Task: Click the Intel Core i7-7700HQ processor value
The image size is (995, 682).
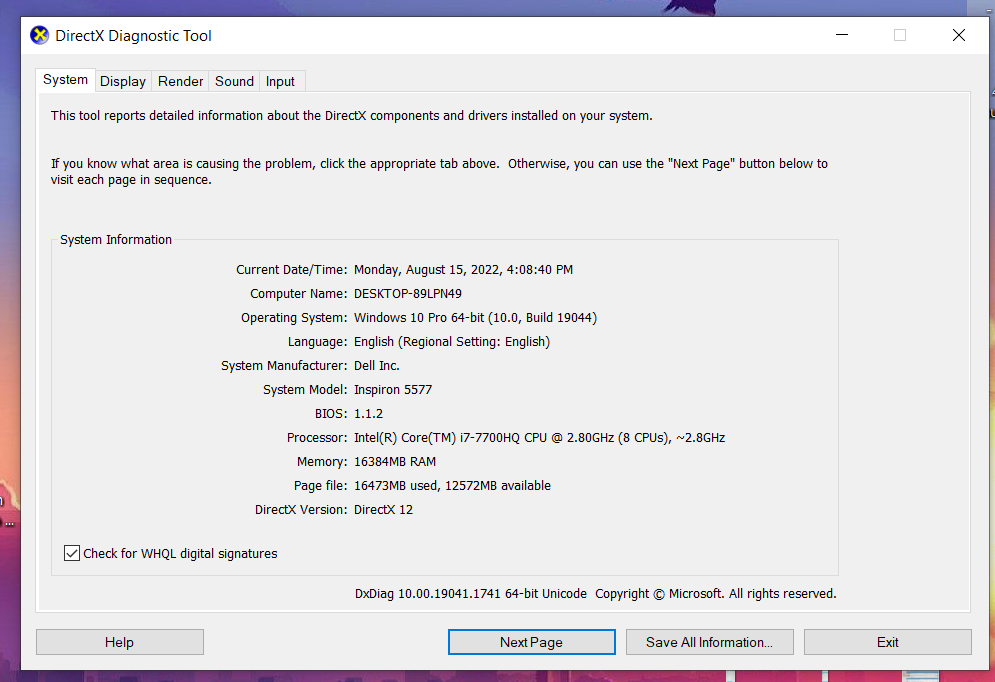Action: click(539, 438)
